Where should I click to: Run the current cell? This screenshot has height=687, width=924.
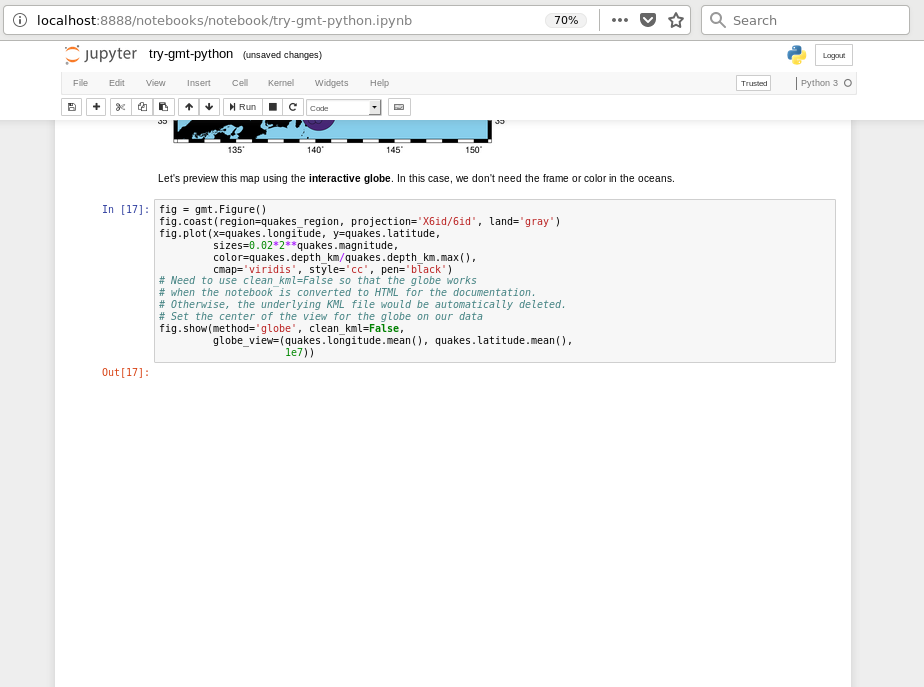coord(242,107)
